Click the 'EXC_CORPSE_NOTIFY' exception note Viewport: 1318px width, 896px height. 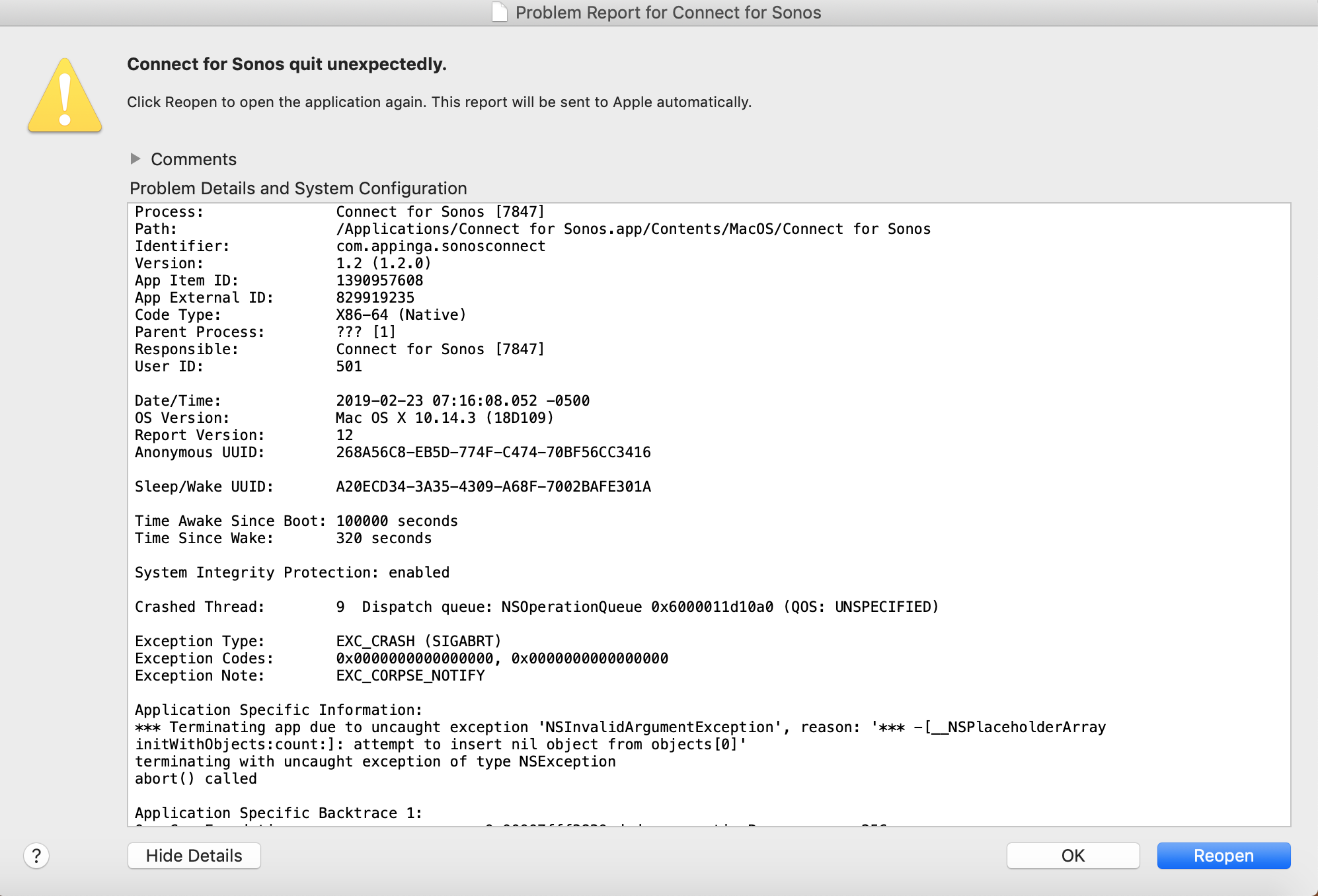[410, 675]
